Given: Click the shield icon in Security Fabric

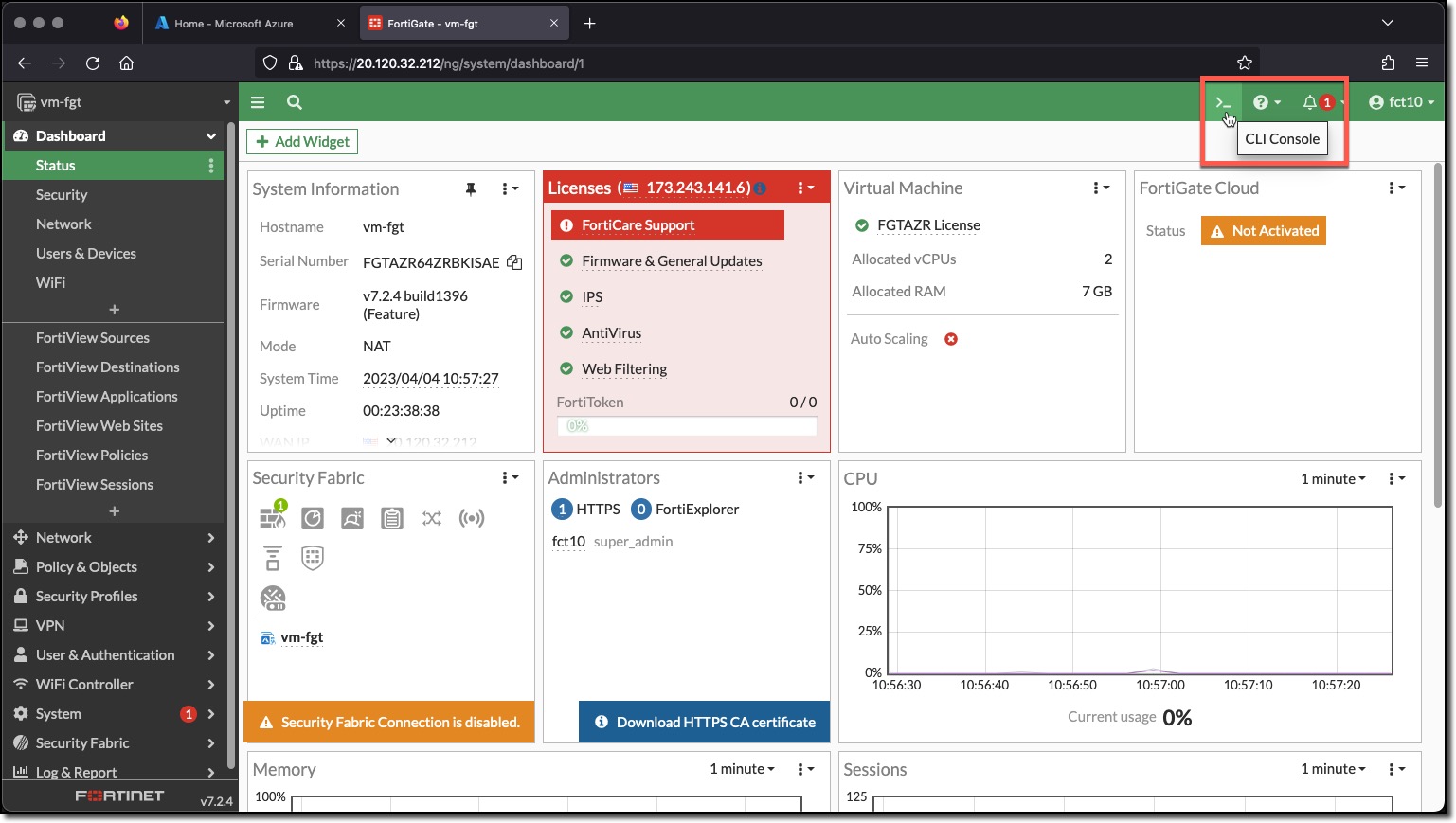Looking at the screenshot, I should (313, 558).
